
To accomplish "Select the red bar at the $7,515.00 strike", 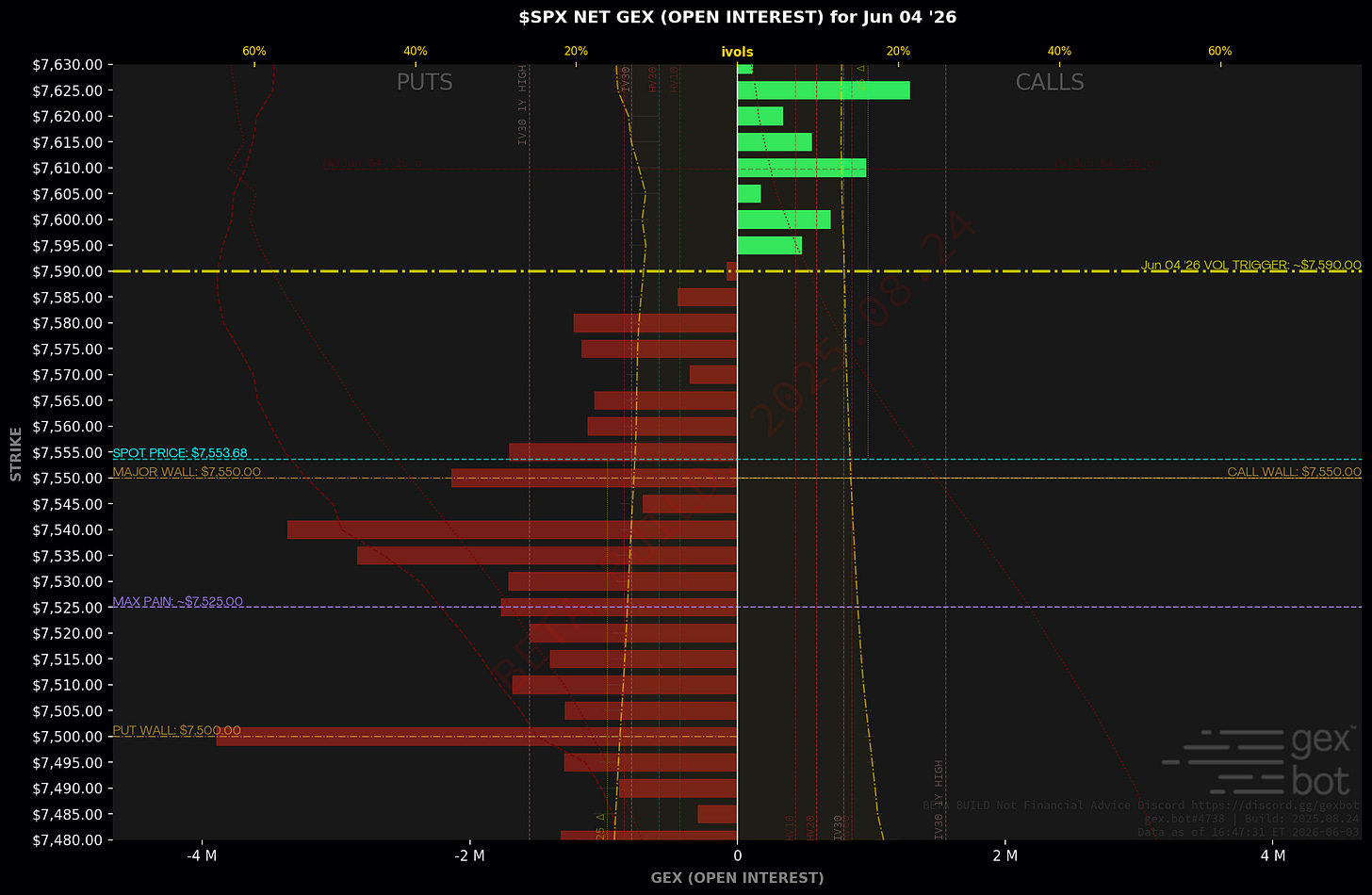I will 644,659.
